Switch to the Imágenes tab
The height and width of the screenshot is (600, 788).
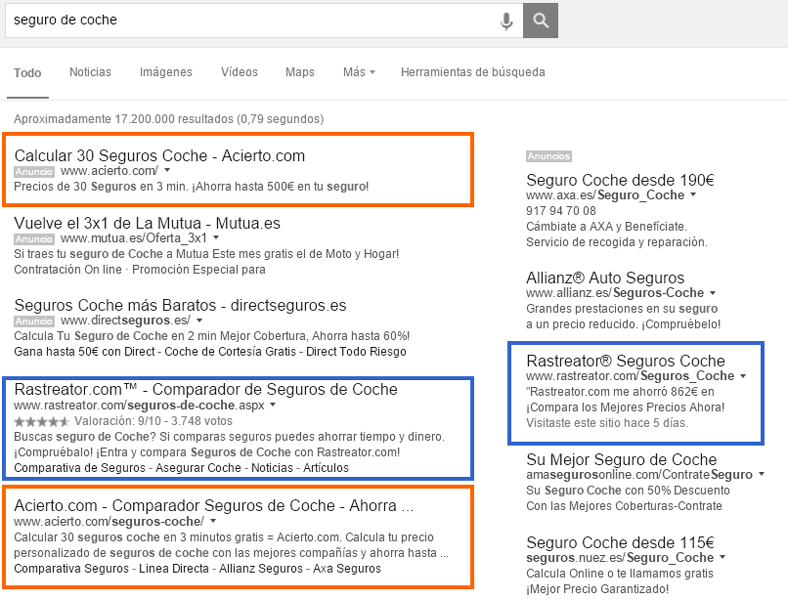click(x=166, y=72)
